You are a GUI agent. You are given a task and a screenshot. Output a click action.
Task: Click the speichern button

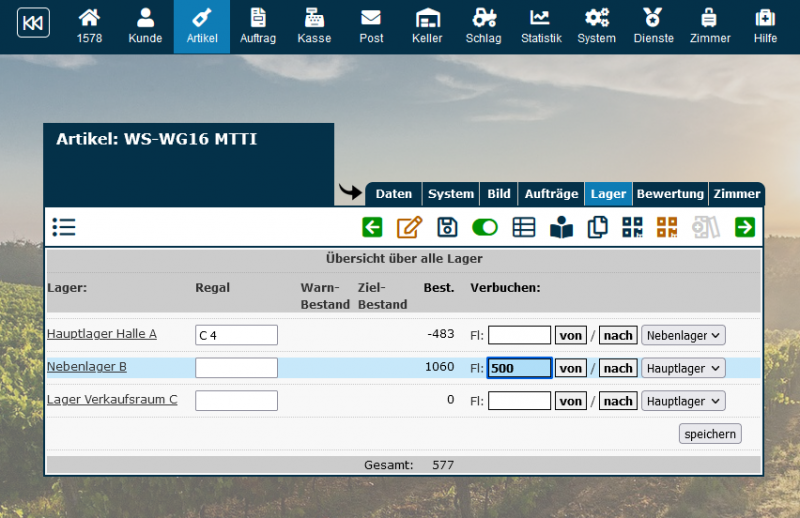pos(710,434)
